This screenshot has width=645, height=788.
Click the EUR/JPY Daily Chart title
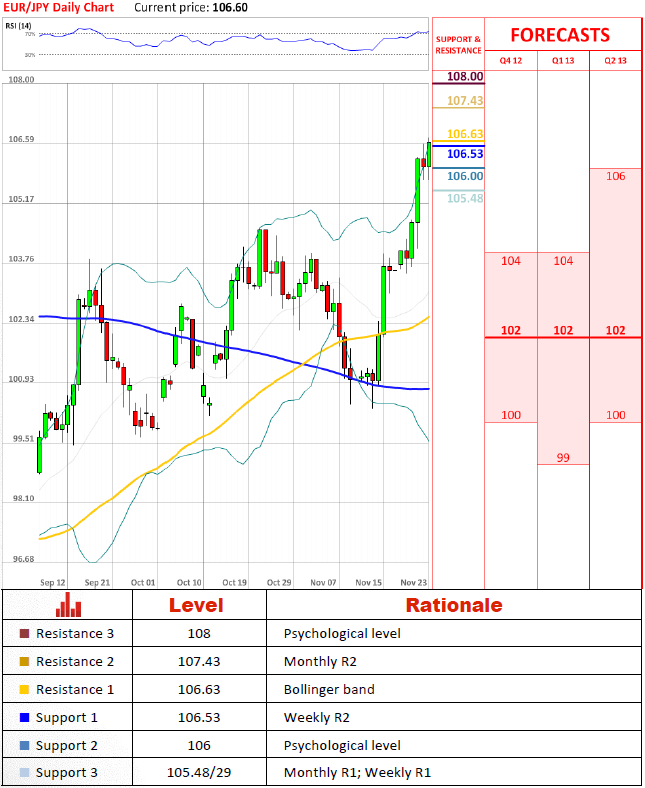[57, 7]
